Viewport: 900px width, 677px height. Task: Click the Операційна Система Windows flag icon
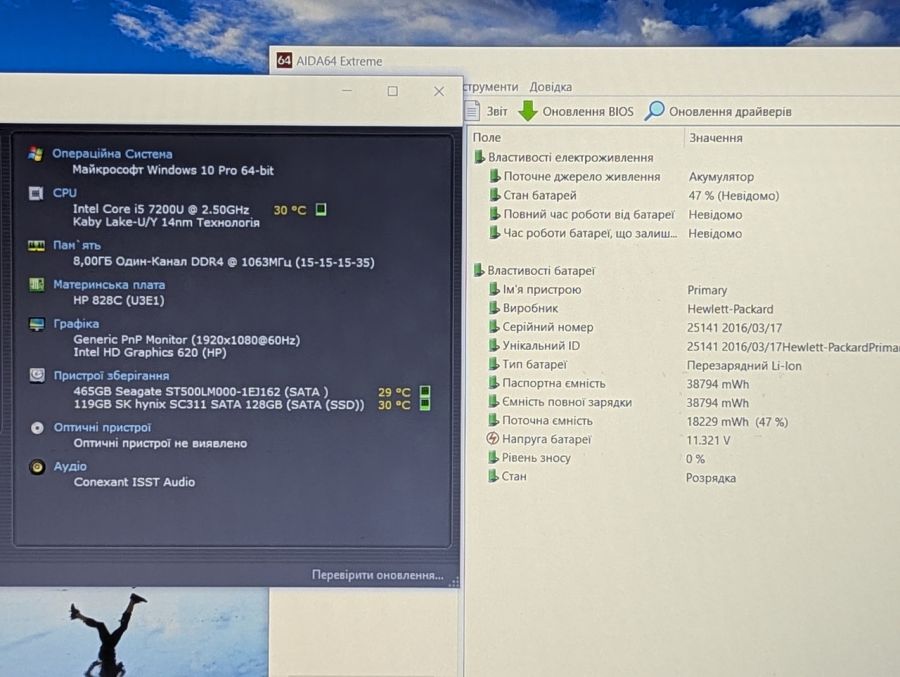36,154
